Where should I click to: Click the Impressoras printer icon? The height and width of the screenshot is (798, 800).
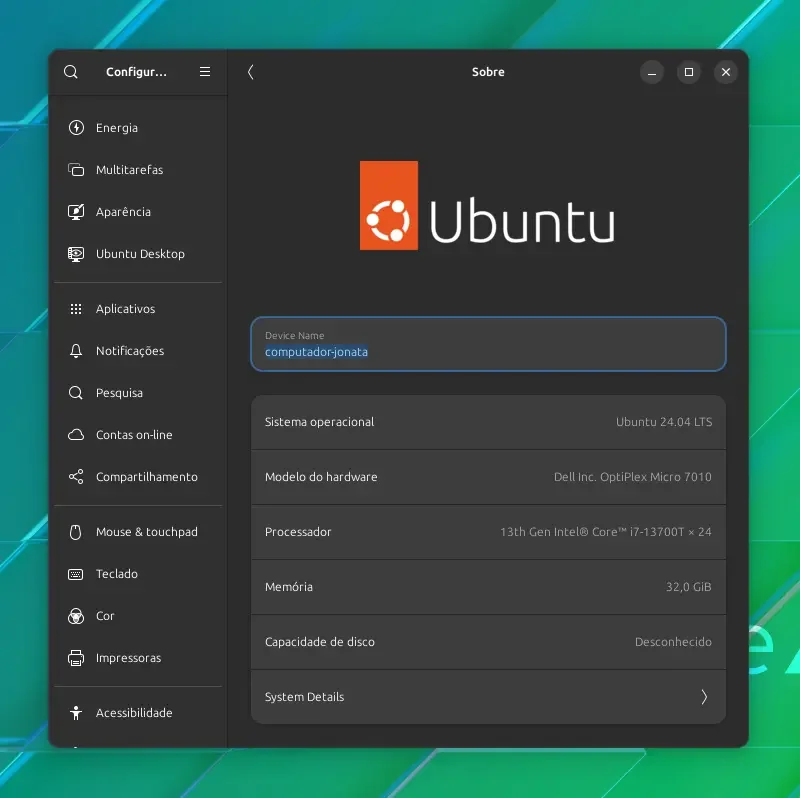tap(76, 658)
